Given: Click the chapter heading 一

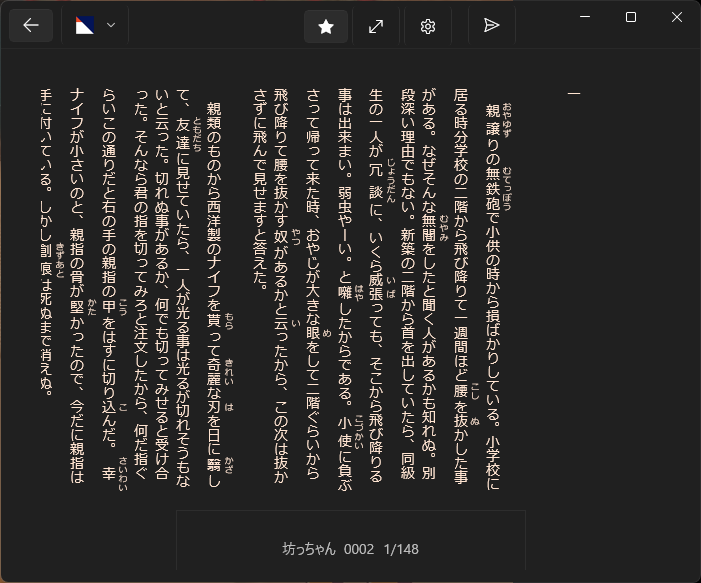Looking at the screenshot, I should pyautogui.click(x=574, y=93).
